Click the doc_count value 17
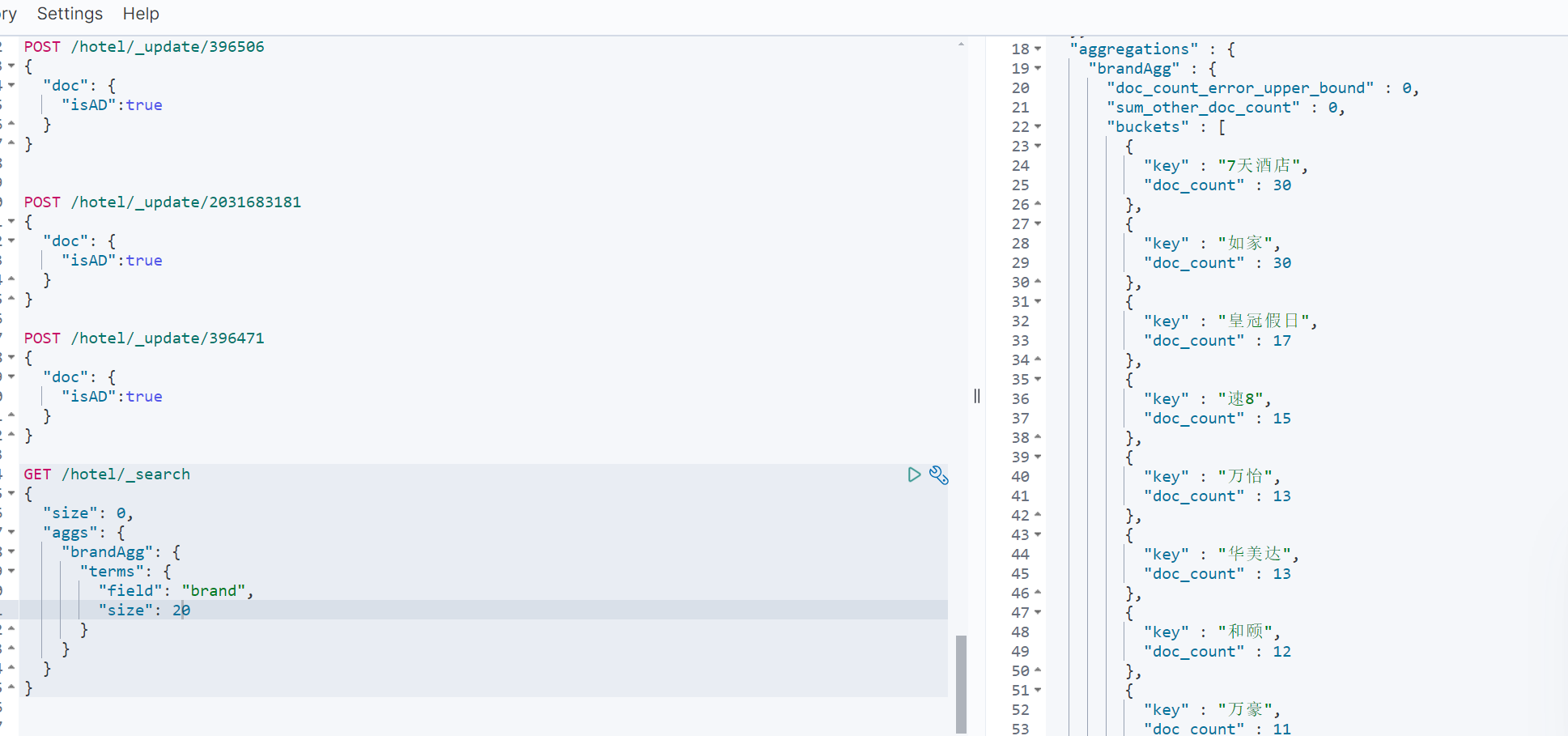 (1282, 341)
